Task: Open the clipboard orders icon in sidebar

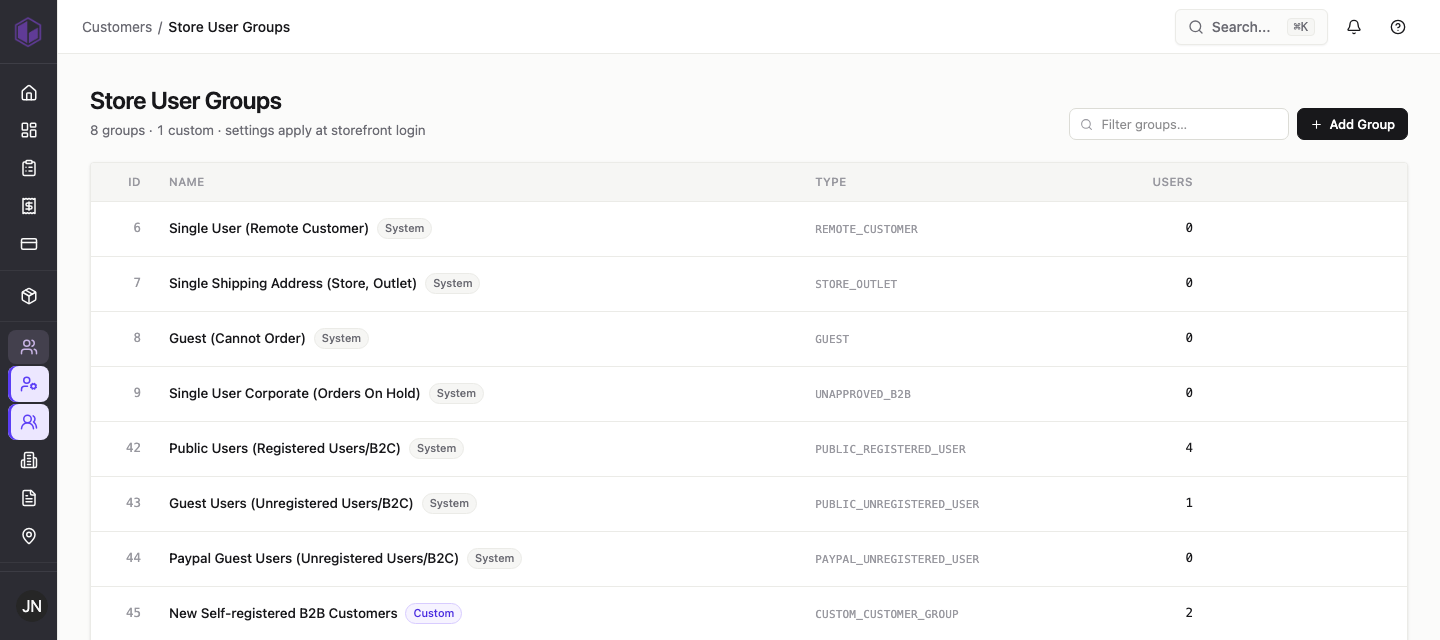Action: [29, 168]
